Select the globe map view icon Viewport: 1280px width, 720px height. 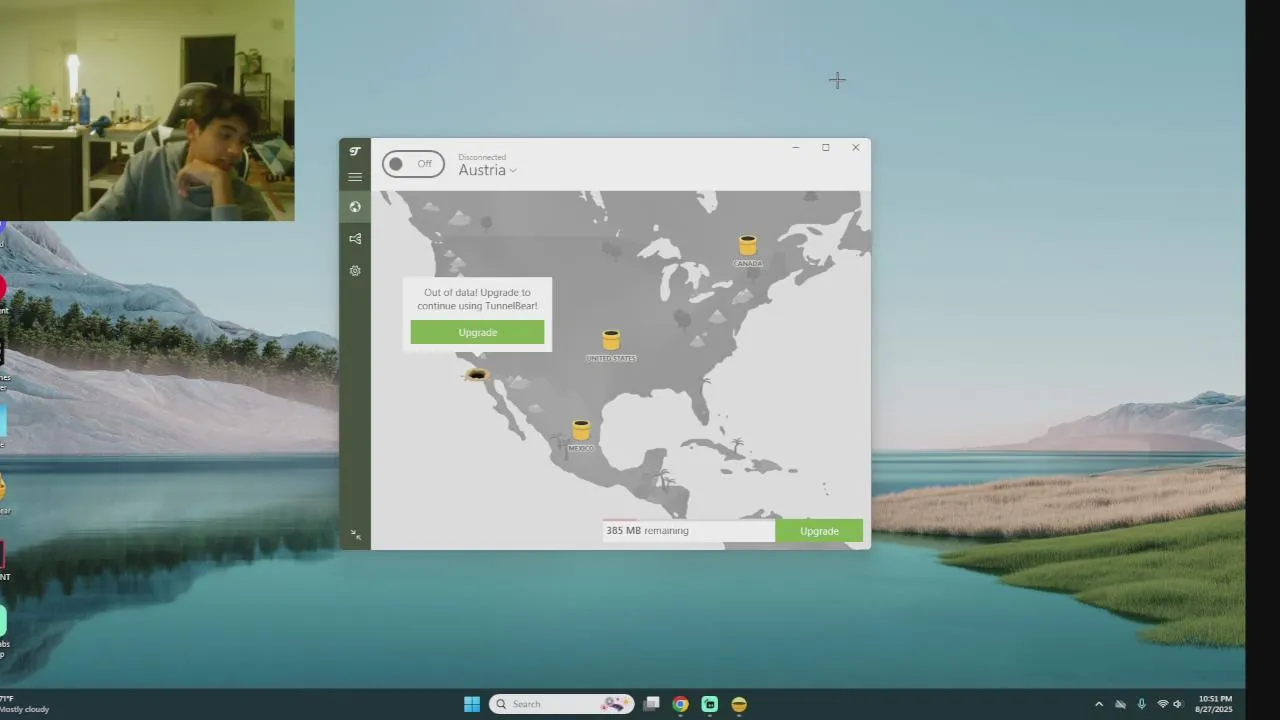click(x=355, y=207)
